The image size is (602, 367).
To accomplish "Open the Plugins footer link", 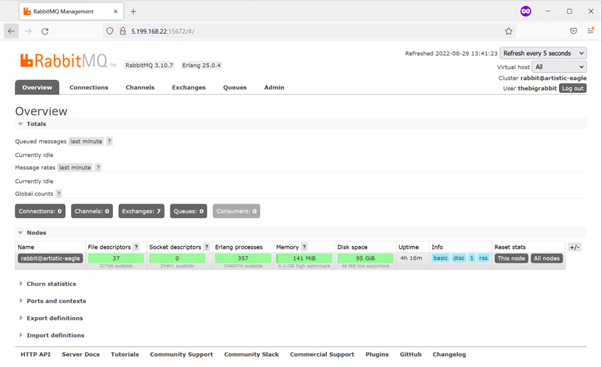I will pos(377,354).
